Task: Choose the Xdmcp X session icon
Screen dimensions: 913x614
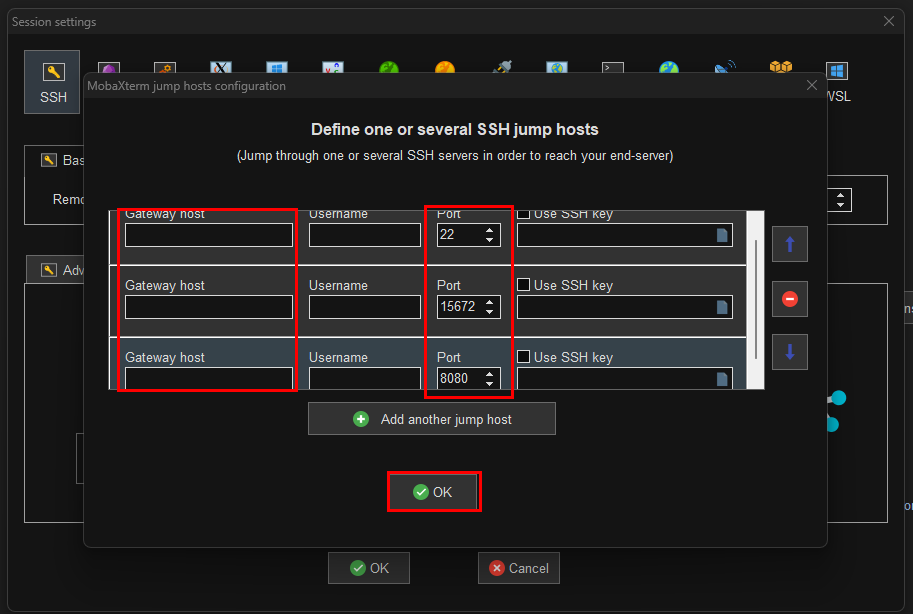Action: pyautogui.click(x=221, y=68)
